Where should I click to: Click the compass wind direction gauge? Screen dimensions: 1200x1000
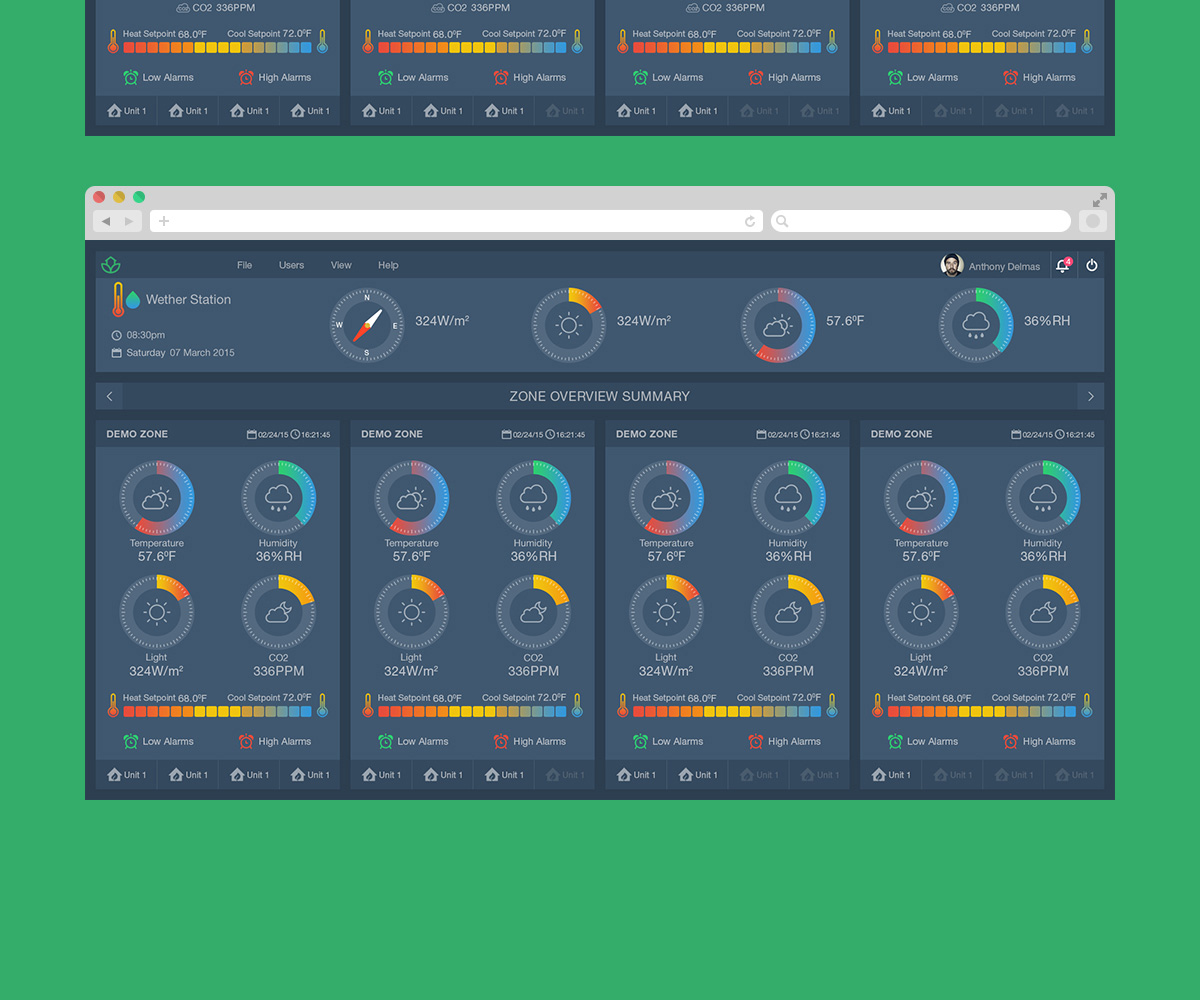pyautogui.click(x=367, y=325)
